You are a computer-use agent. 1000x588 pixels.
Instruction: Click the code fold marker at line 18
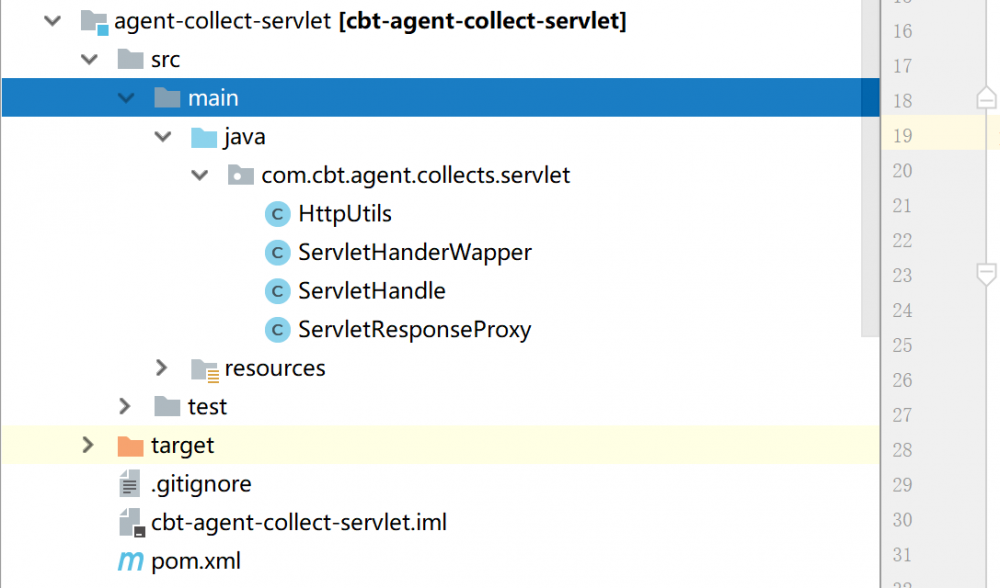(986, 98)
